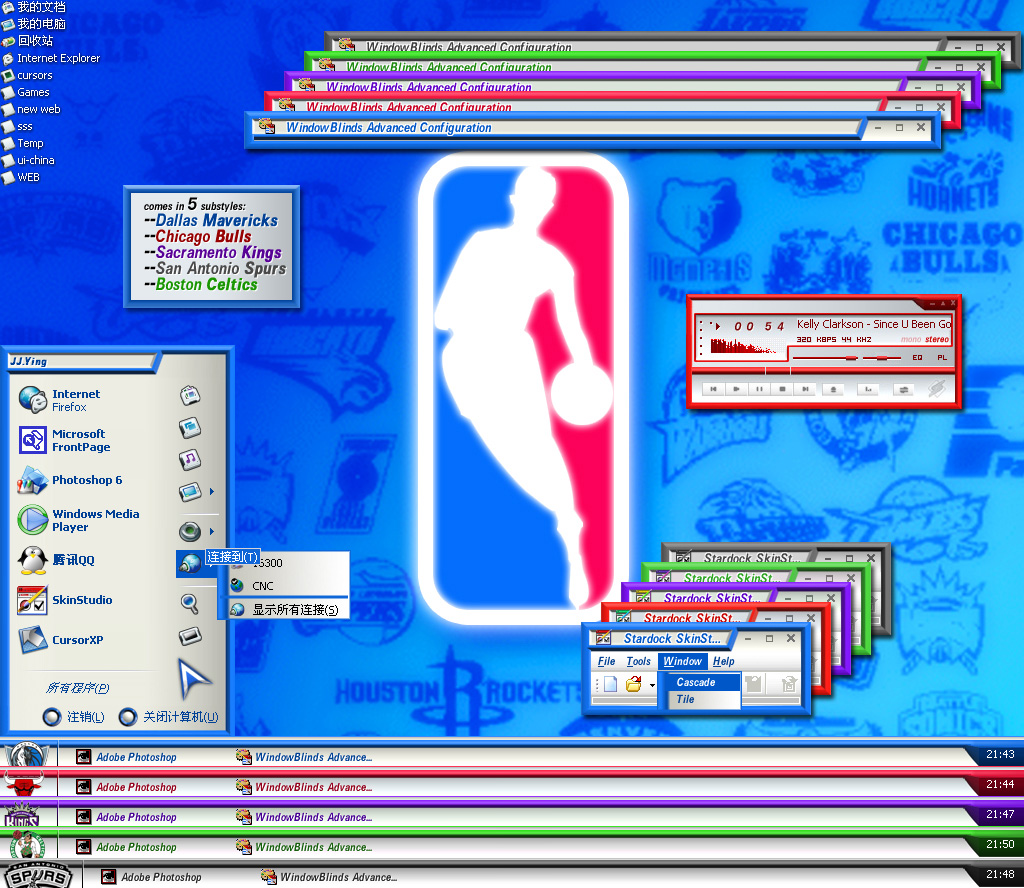Click the magnifier search icon in start menu
This screenshot has height=888, width=1024.
[x=189, y=603]
